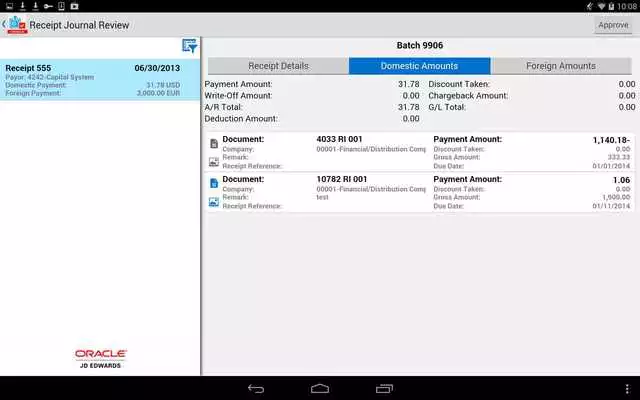Tap the Chargeback Amount label

point(468,96)
